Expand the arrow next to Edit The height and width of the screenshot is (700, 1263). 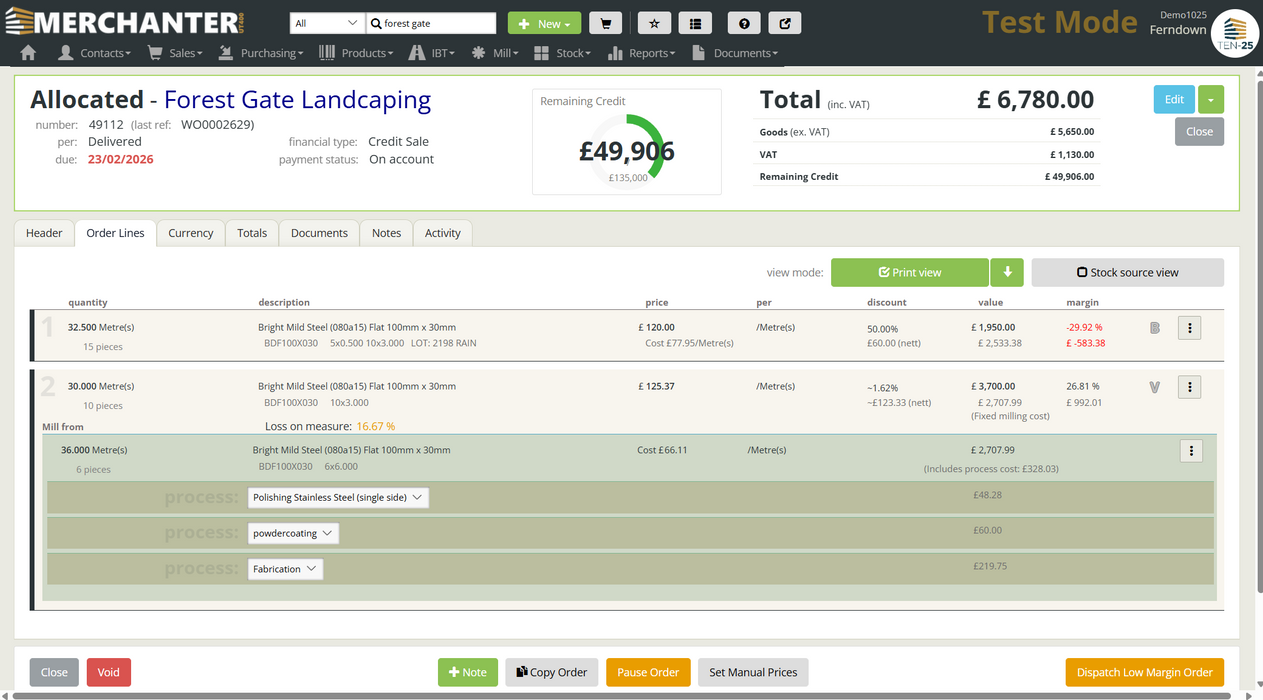point(1210,99)
